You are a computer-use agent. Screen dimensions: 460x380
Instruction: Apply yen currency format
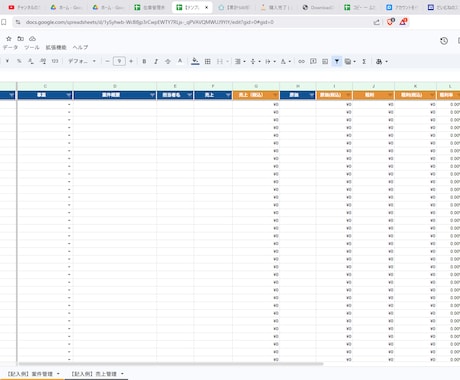7,61
